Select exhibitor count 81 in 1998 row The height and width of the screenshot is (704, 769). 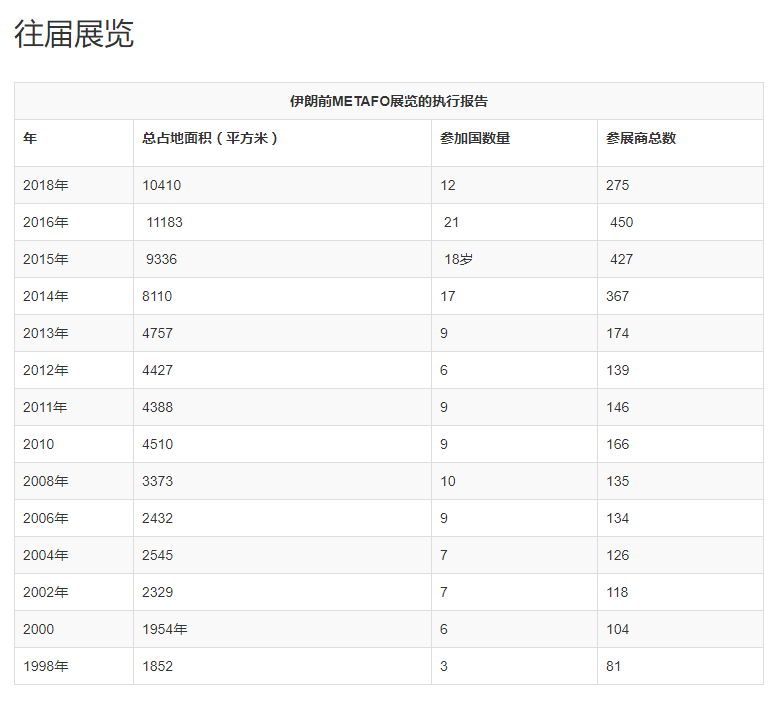(x=614, y=666)
